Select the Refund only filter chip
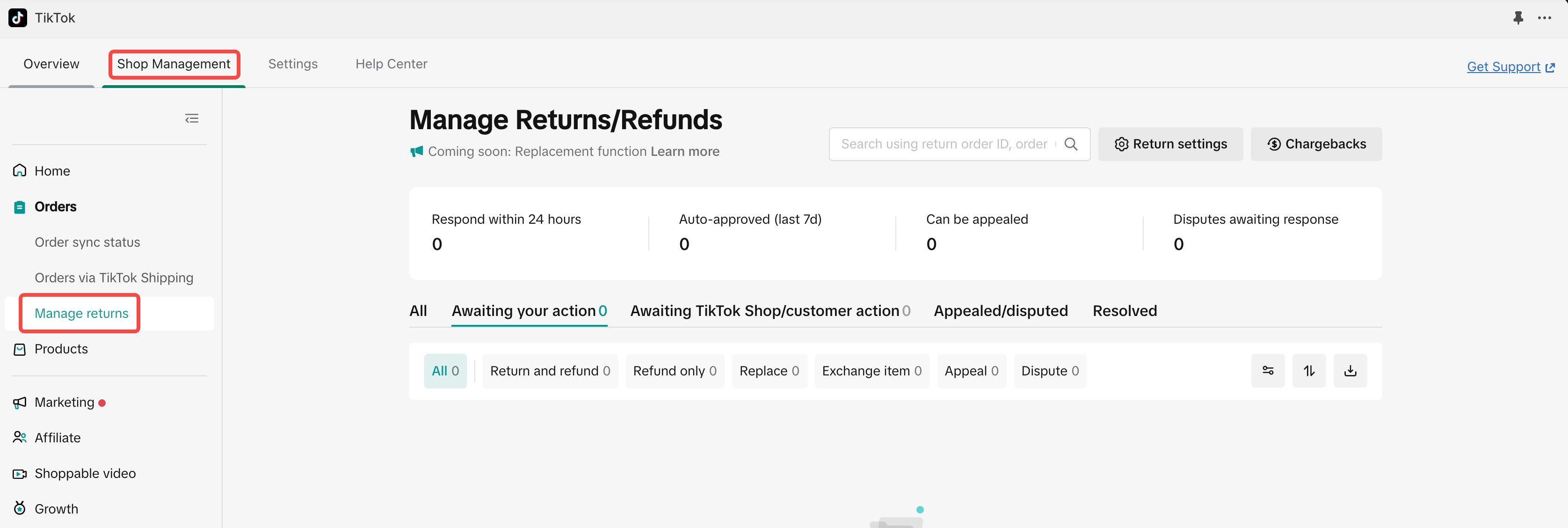This screenshot has height=528, width=1568. pyautogui.click(x=675, y=371)
